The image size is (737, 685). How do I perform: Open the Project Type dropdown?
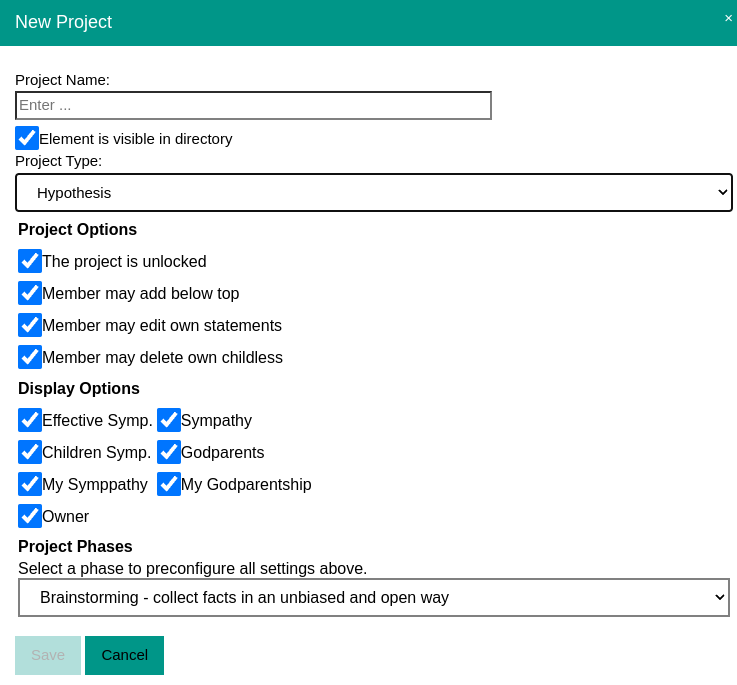[x=373, y=192]
